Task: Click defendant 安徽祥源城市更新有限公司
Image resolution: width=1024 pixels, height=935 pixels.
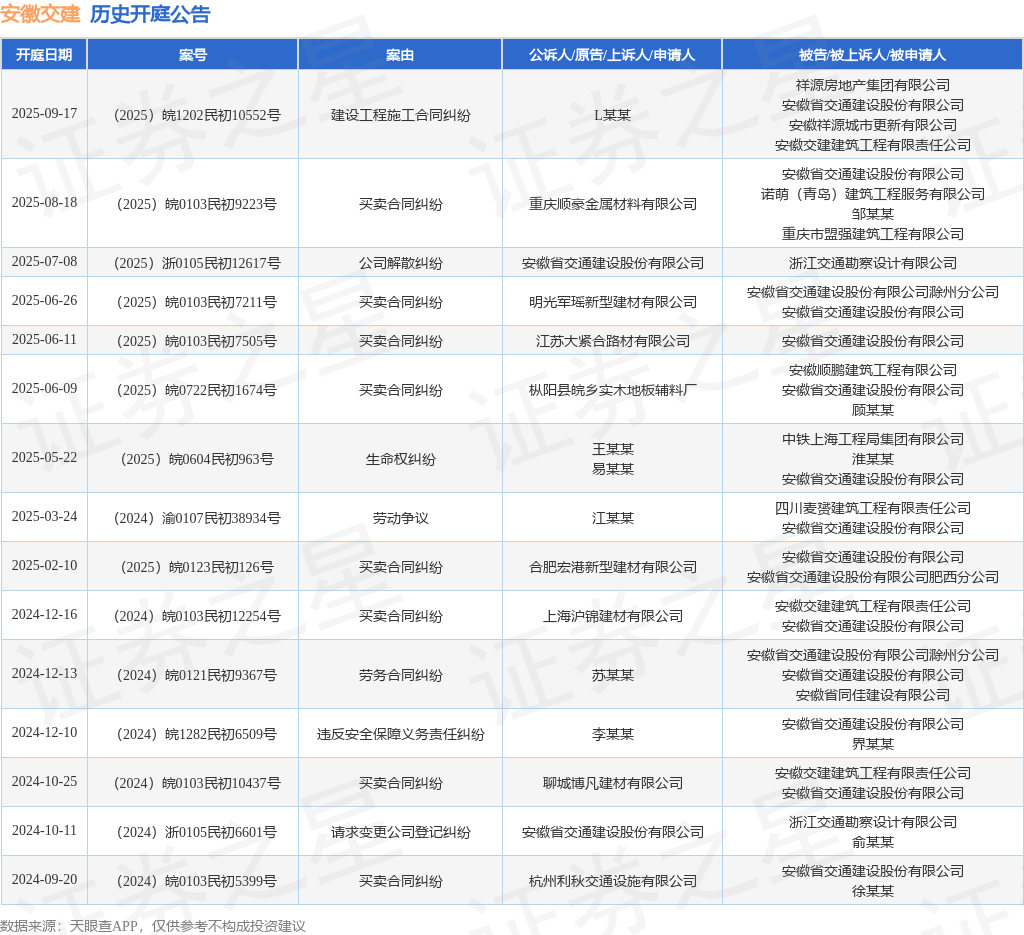Action: pos(872,125)
